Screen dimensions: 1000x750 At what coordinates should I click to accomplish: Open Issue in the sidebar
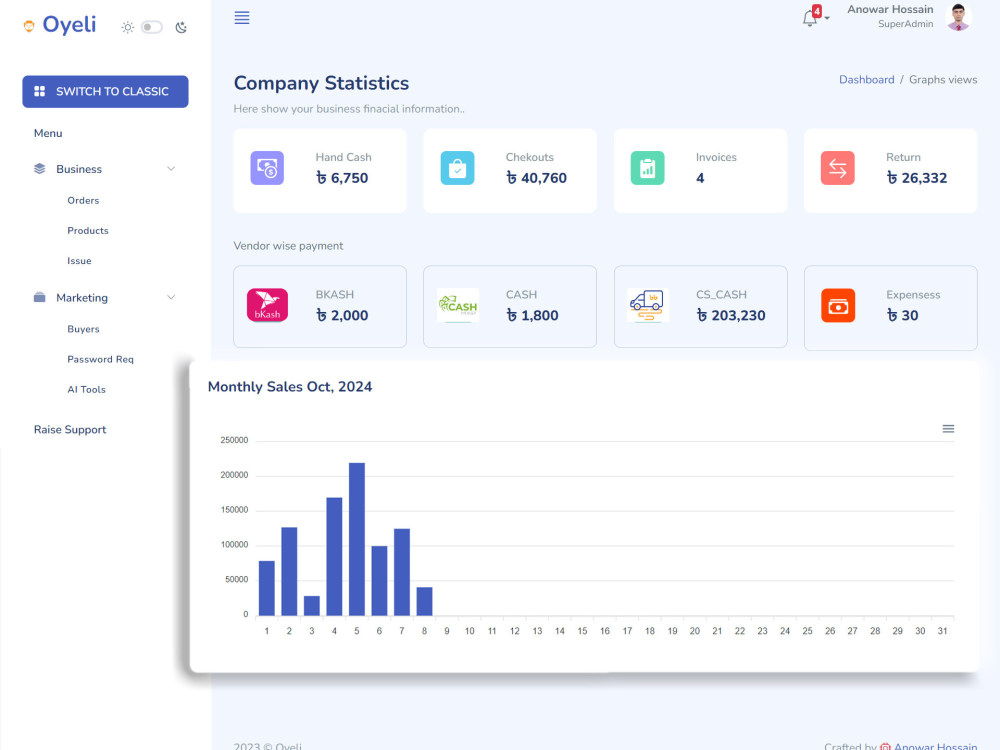[80, 261]
